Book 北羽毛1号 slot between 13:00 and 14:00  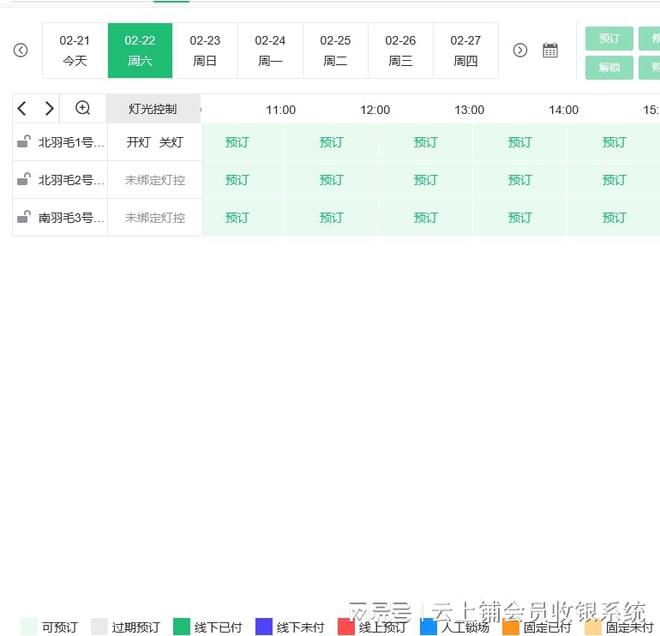click(x=520, y=142)
